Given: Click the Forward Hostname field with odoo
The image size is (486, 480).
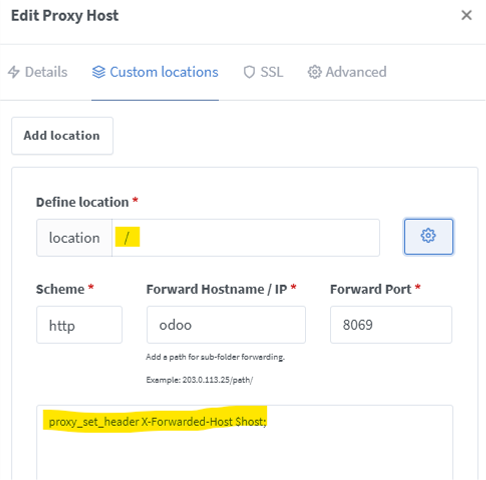Looking at the screenshot, I should pos(226,325).
